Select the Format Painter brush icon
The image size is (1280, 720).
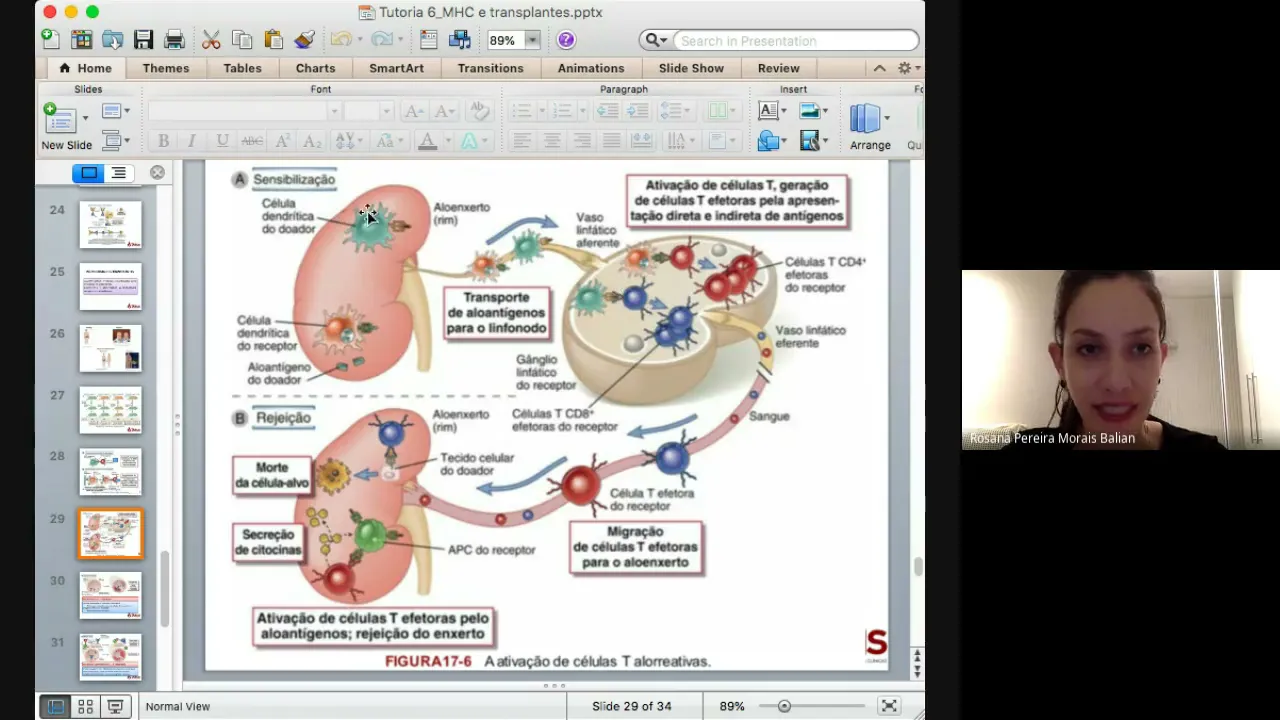(x=304, y=40)
